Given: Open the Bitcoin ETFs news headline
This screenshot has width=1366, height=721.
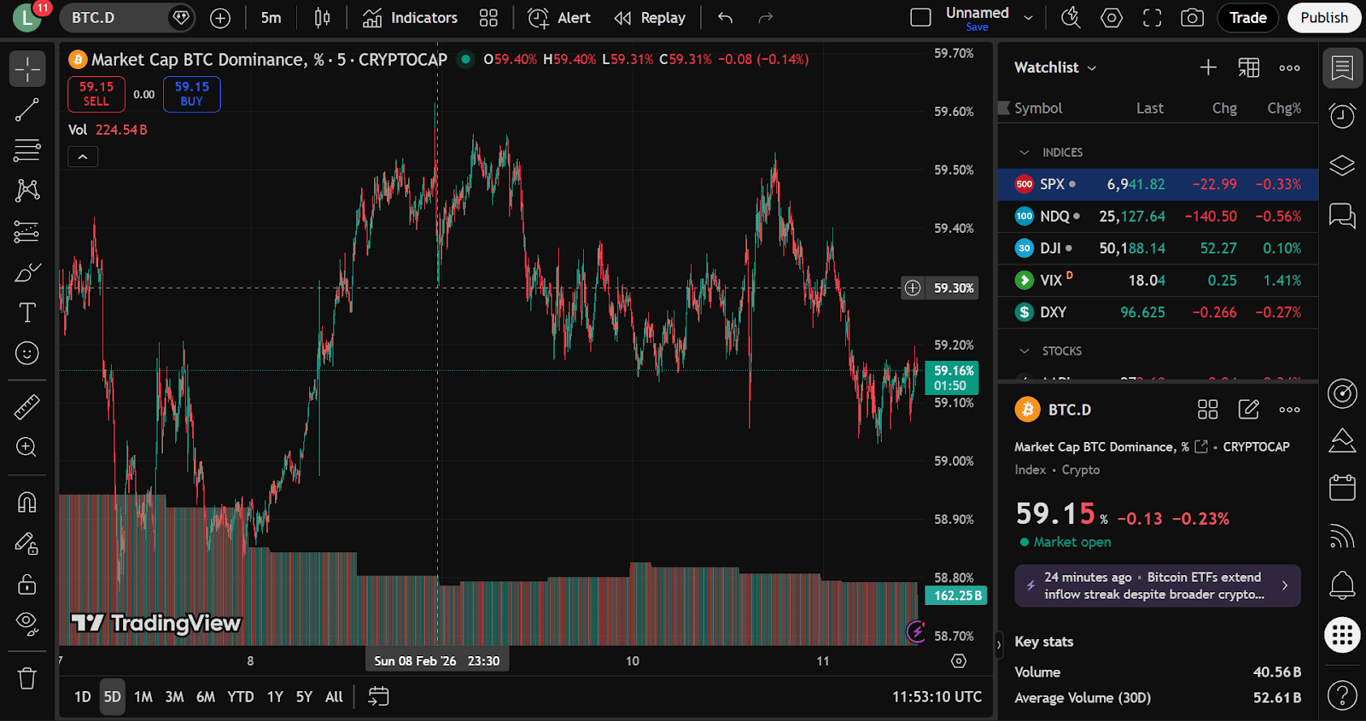Looking at the screenshot, I should (1158, 586).
